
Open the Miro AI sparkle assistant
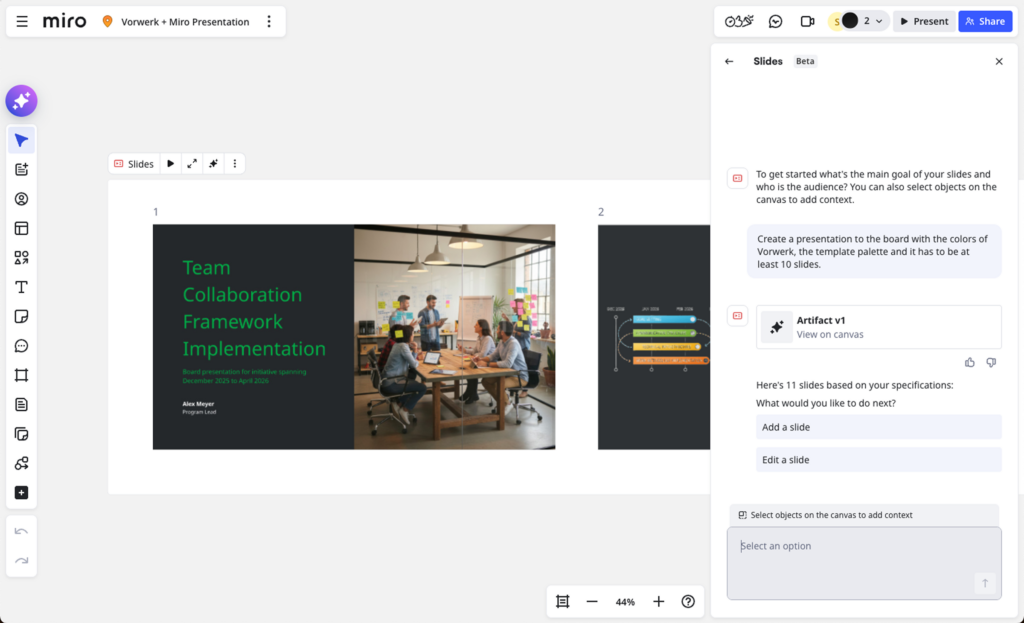tap(21, 101)
